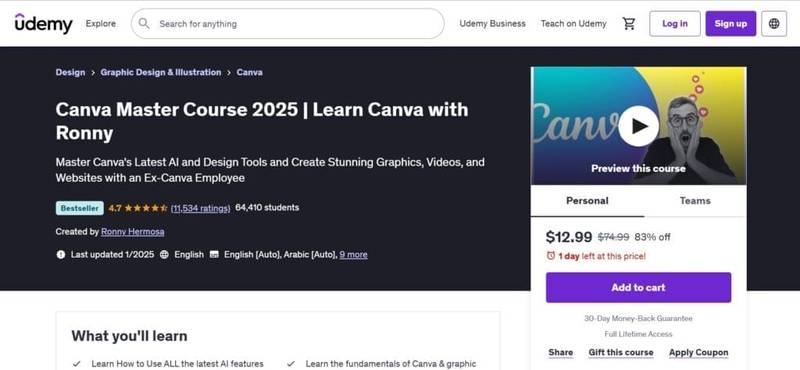Open the 11,534 ratings link
The image size is (800, 370).
(201, 208)
